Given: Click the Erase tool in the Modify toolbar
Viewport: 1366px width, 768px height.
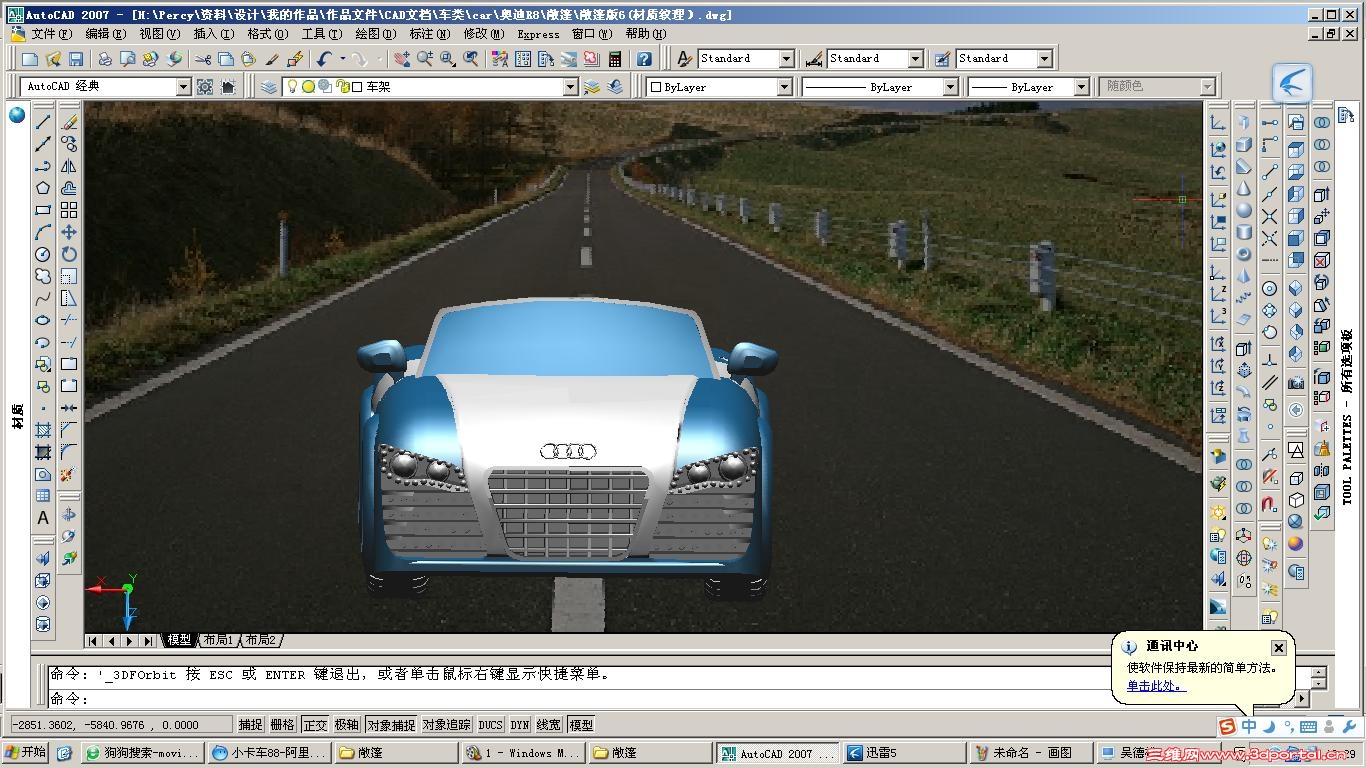Looking at the screenshot, I should (69, 122).
